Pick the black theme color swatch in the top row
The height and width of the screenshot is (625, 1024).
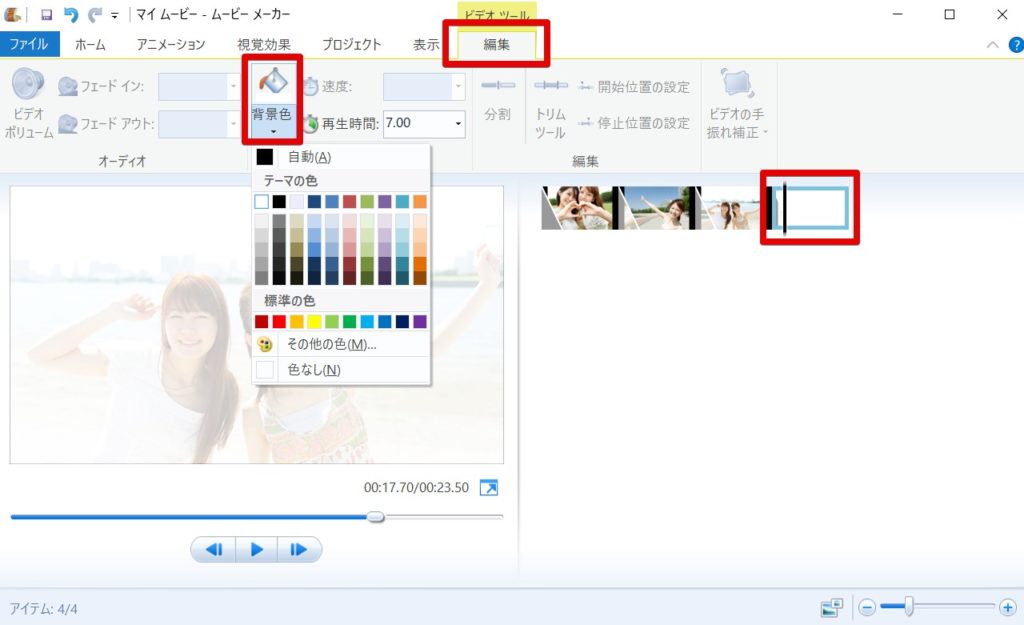tap(279, 201)
